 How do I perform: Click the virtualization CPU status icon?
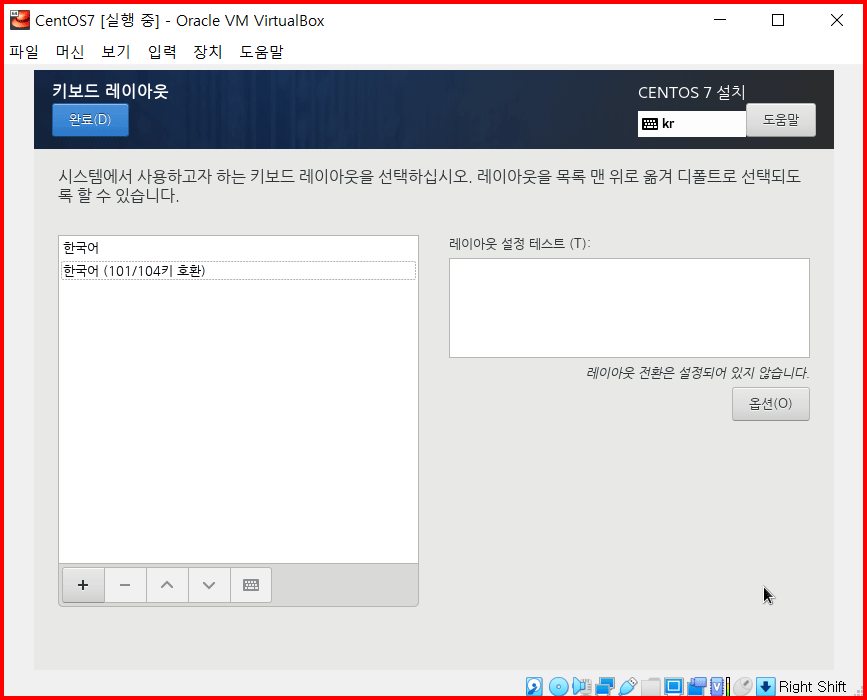click(720, 687)
